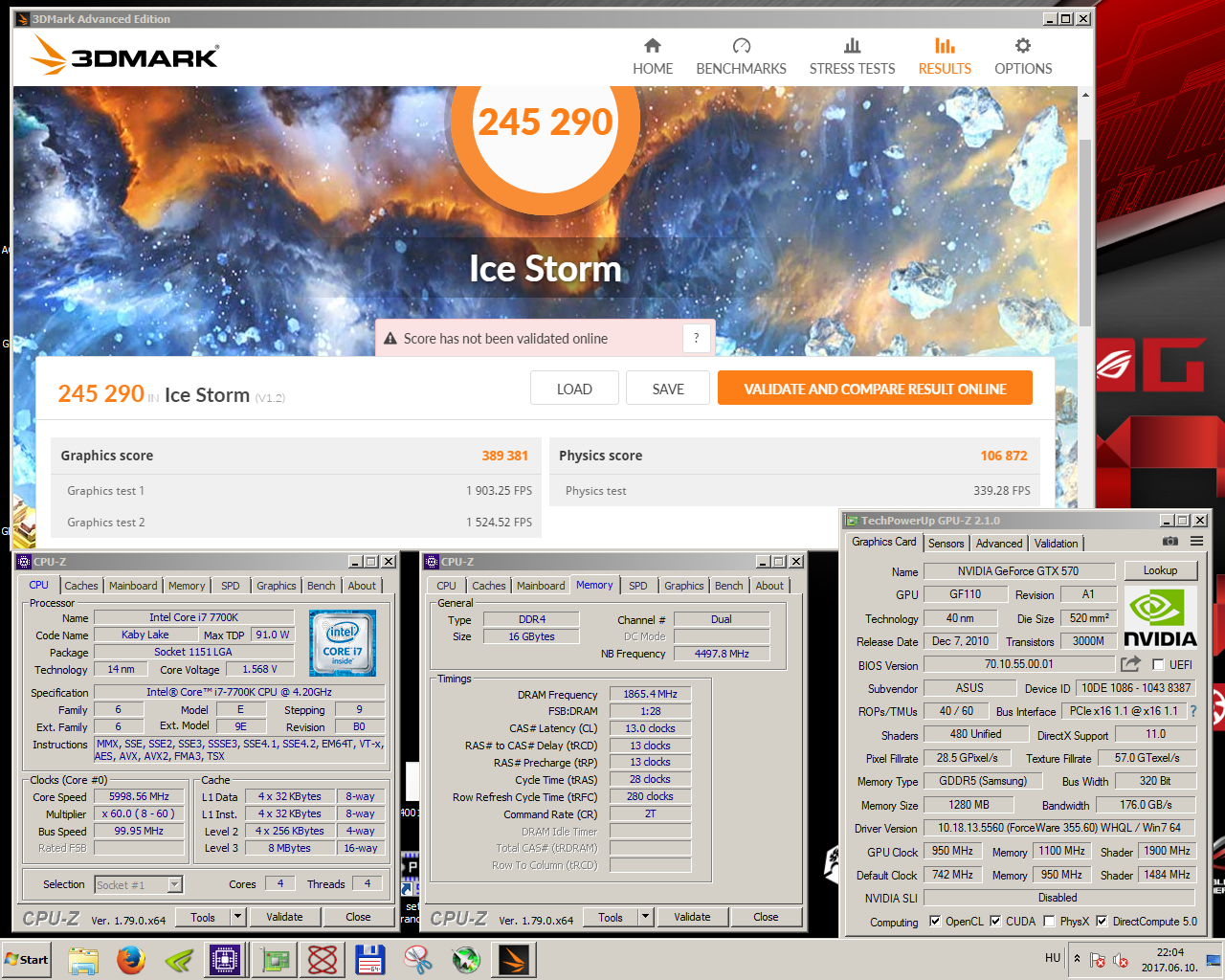Click Graphics test 2 row

coord(296,523)
